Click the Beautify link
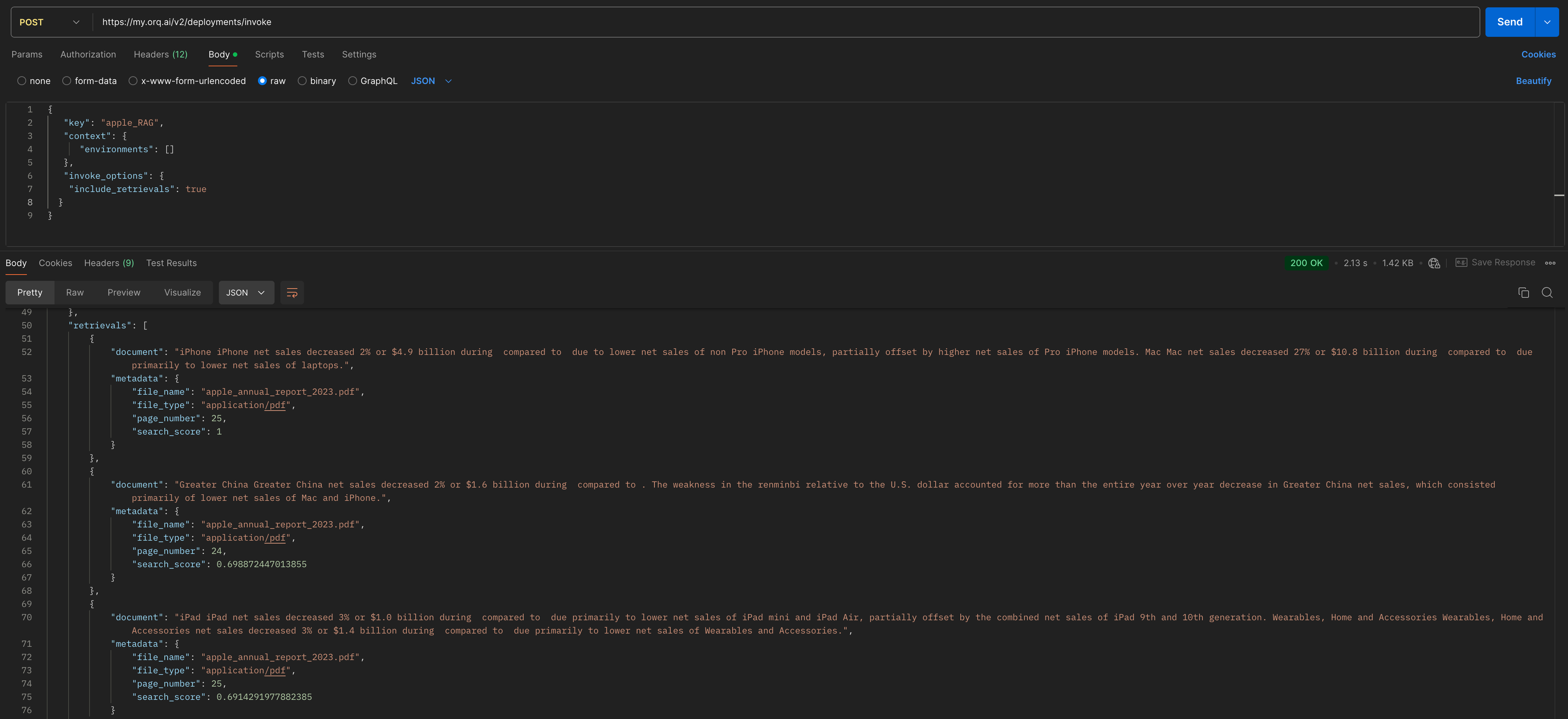This screenshot has height=719, width=1568. tap(1533, 81)
